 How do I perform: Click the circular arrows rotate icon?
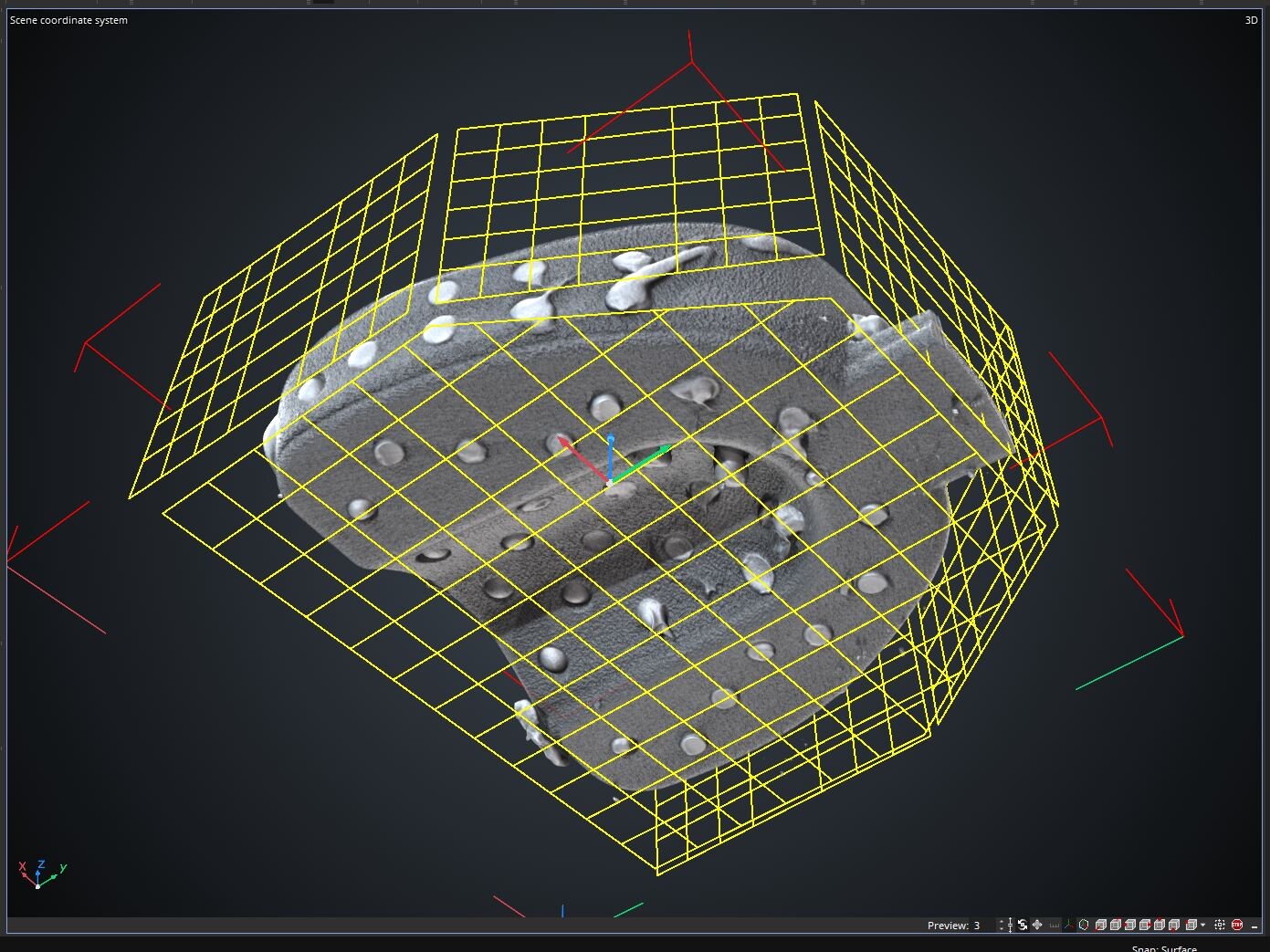click(x=1023, y=925)
